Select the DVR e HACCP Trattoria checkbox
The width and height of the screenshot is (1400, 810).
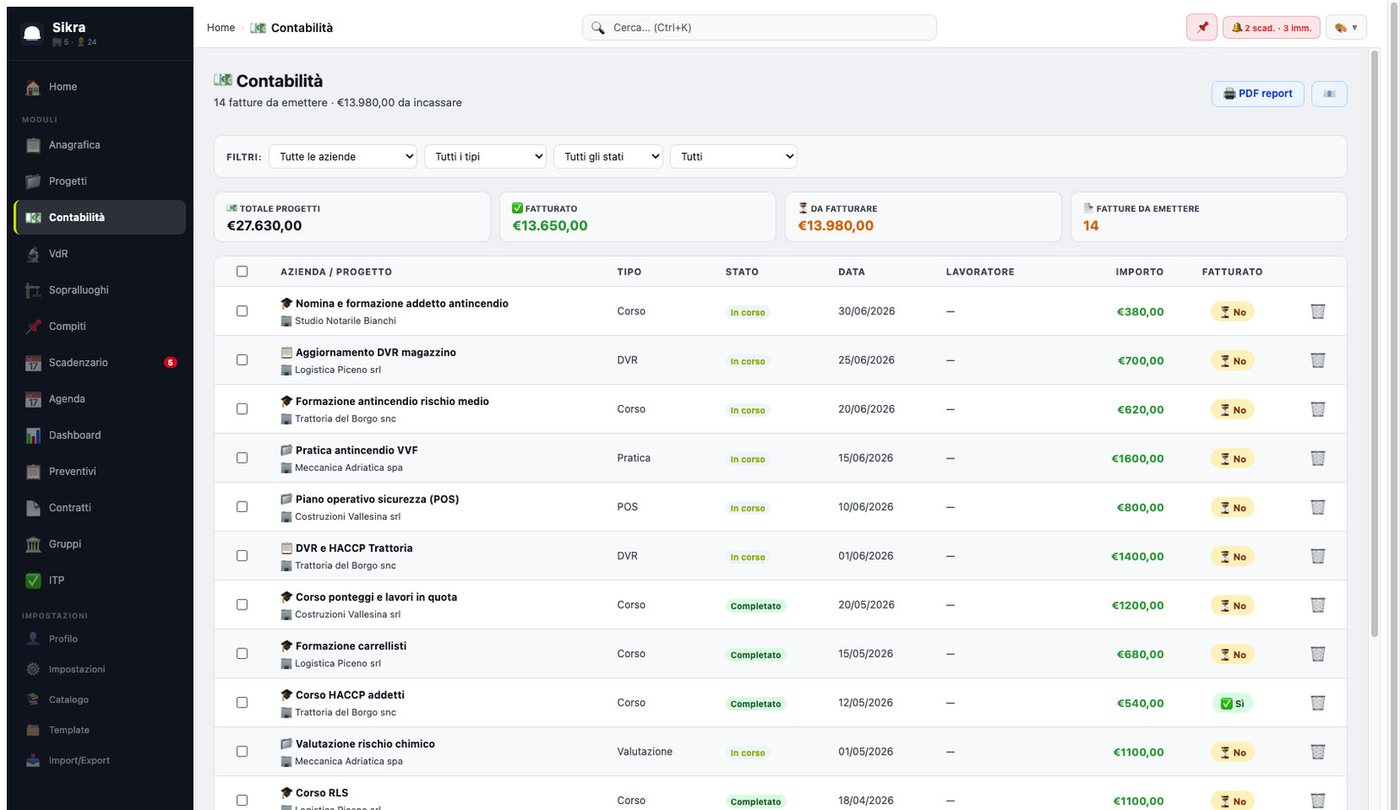(x=242, y=555)
